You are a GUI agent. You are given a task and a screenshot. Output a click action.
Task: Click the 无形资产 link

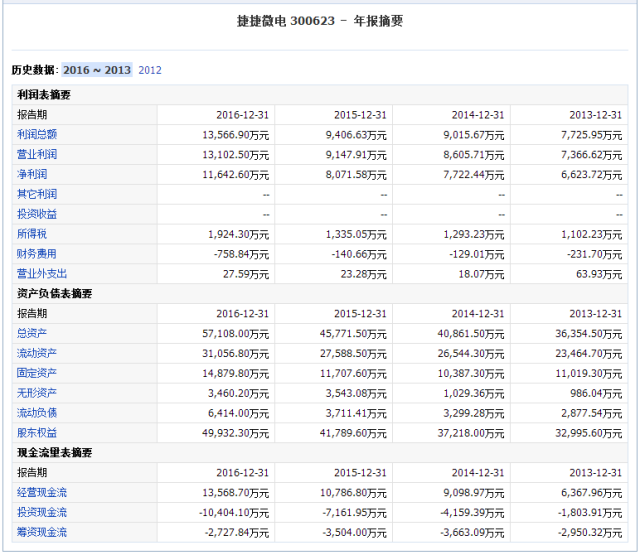pos(37,393)
